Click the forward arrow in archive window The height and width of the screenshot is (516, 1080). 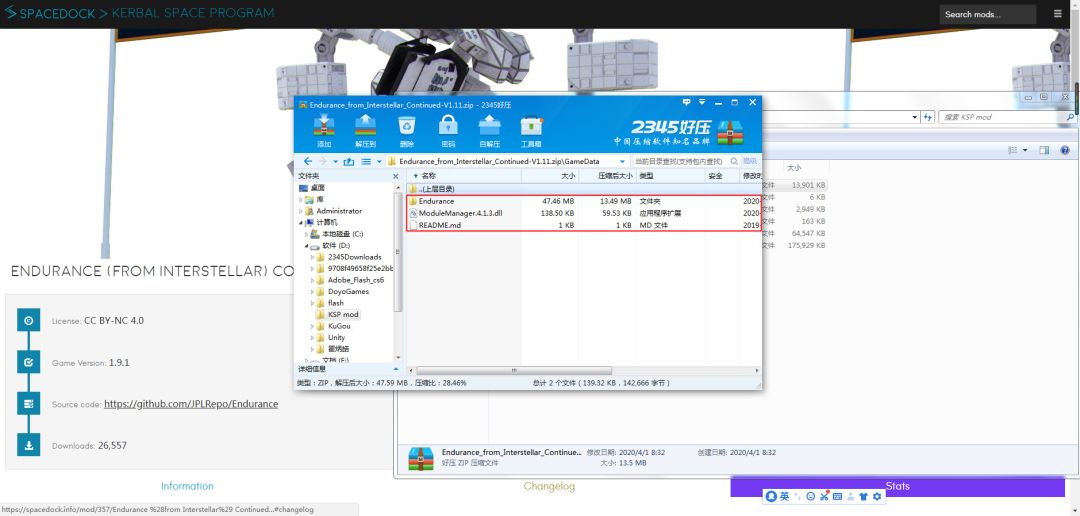[323, 161]
